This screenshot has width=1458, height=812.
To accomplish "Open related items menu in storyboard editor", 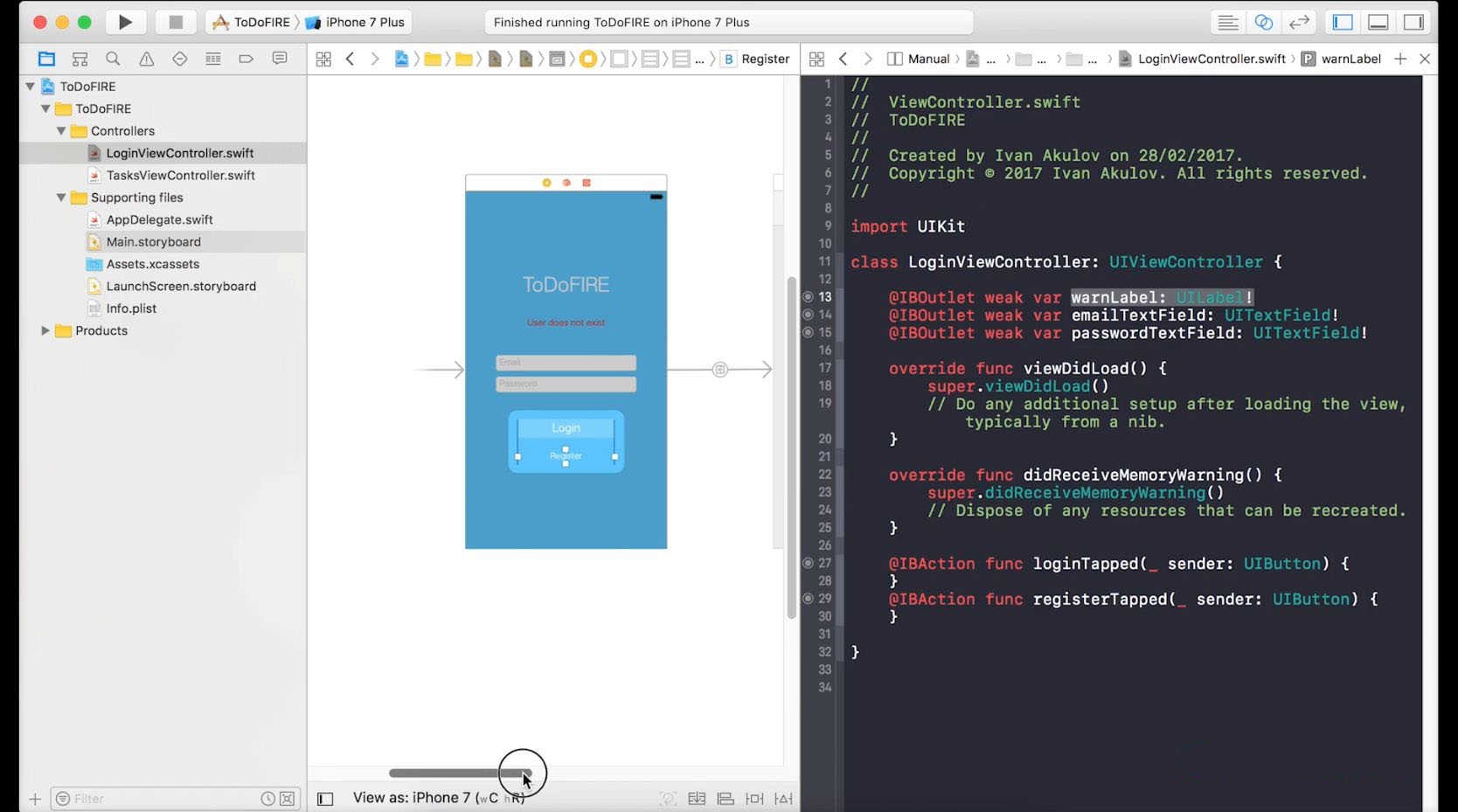I will point(323,59).
